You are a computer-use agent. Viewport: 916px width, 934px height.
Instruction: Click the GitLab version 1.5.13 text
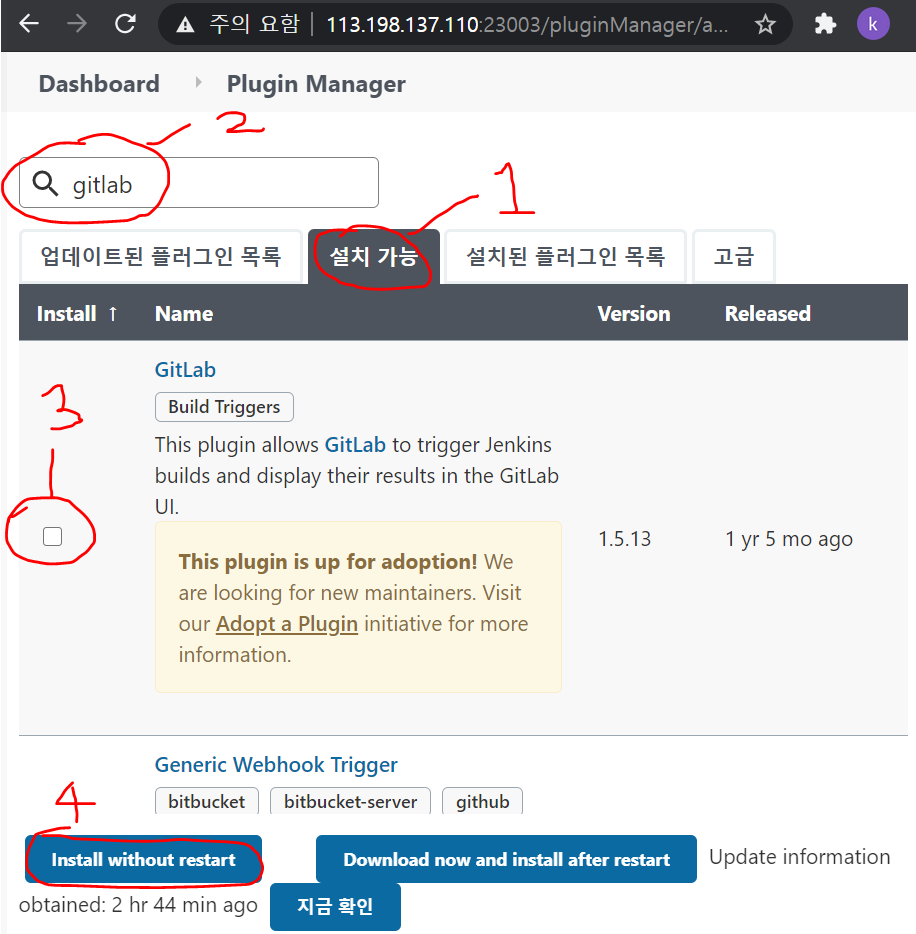624,538
